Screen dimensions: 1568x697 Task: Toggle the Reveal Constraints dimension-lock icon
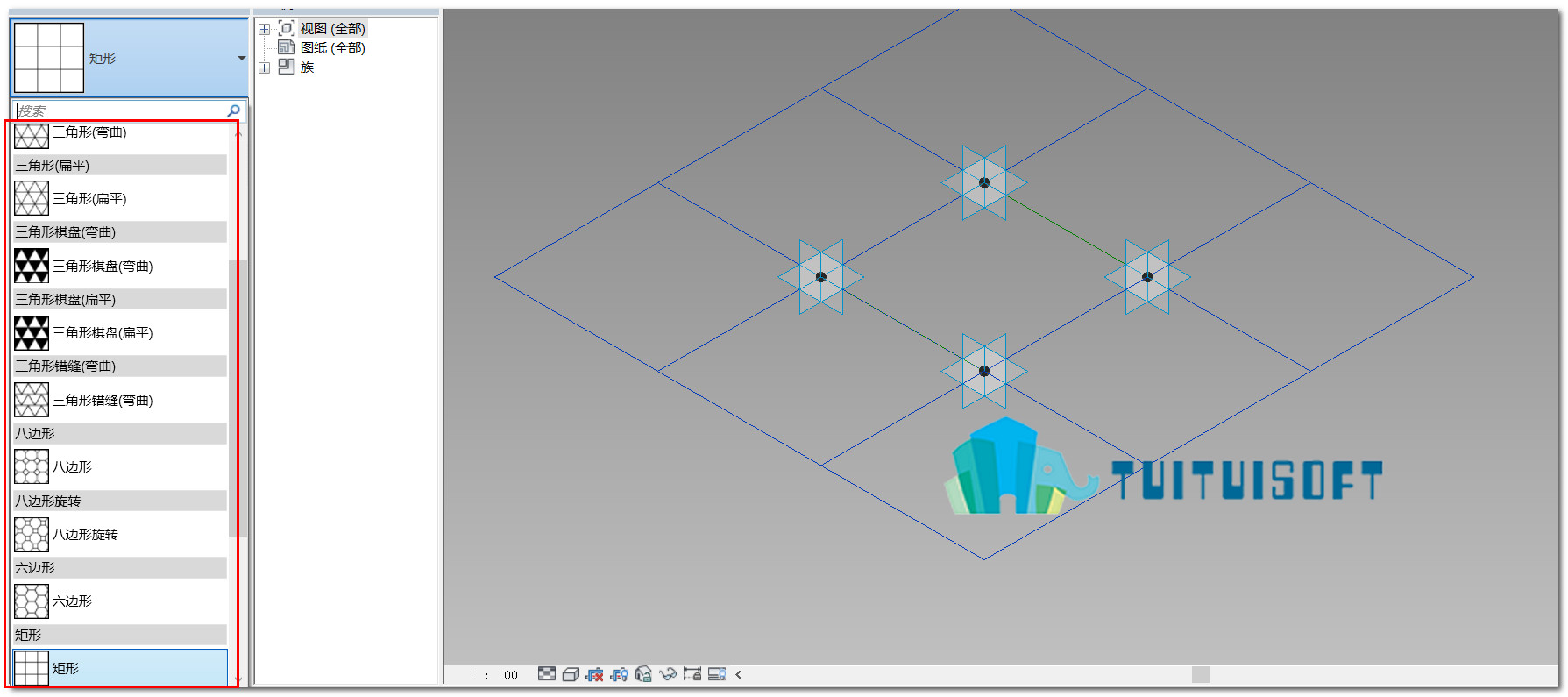692,674
